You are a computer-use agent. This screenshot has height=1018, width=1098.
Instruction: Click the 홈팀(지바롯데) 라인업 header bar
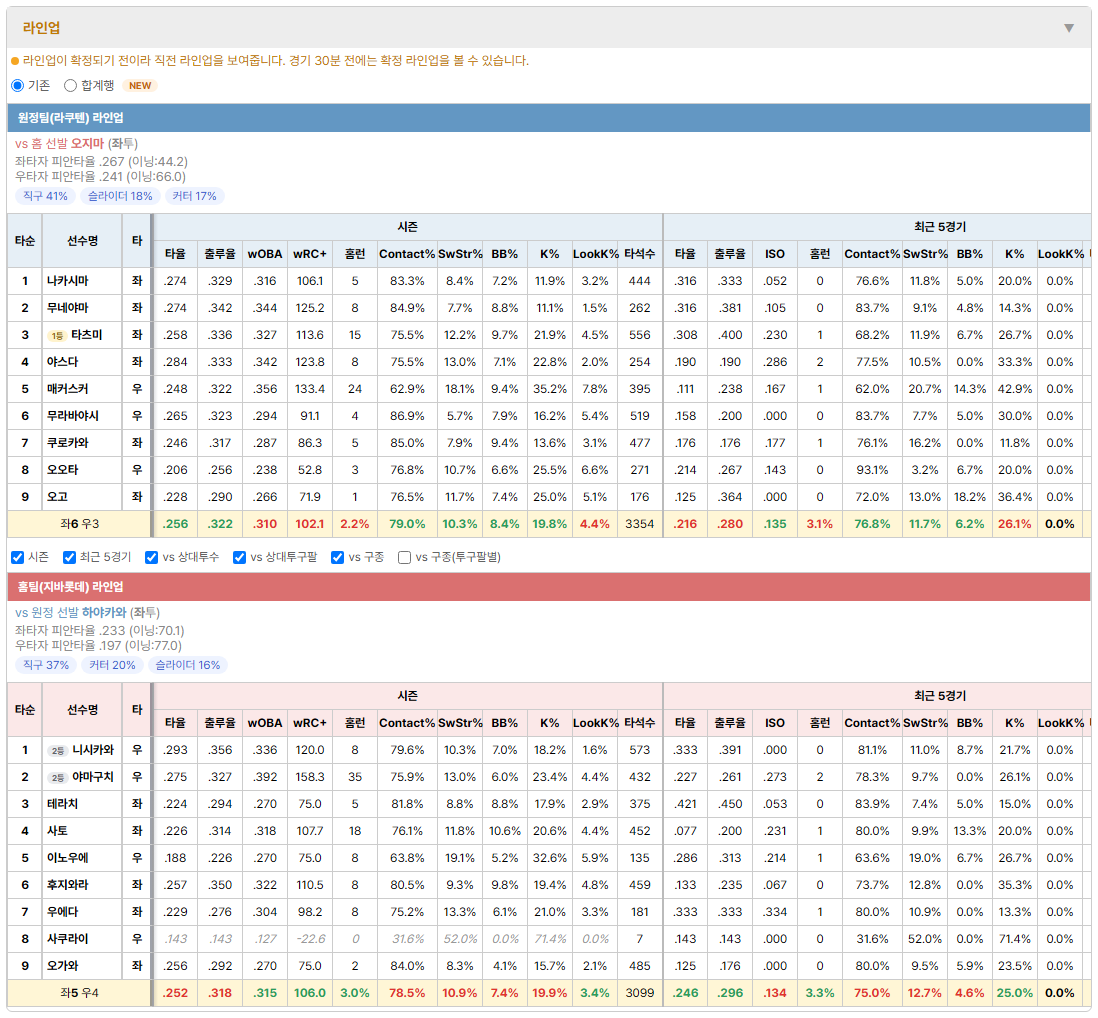[549, 587]
